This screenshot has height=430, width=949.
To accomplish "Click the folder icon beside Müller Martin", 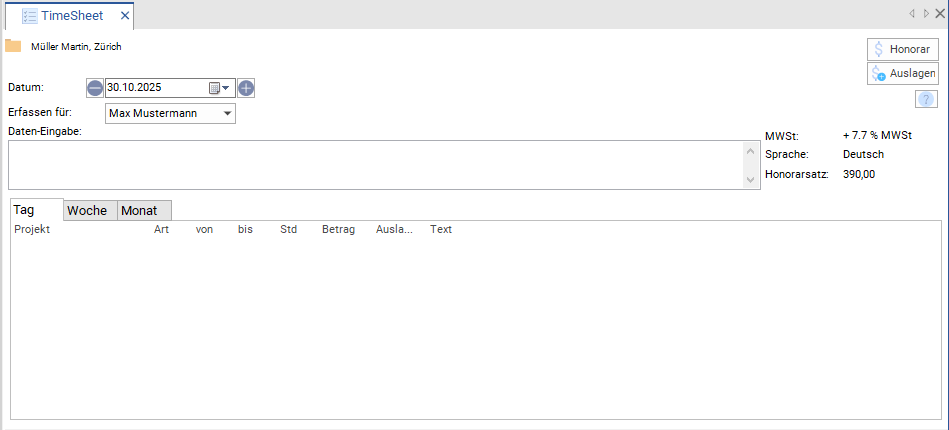I will coord(13,46).
